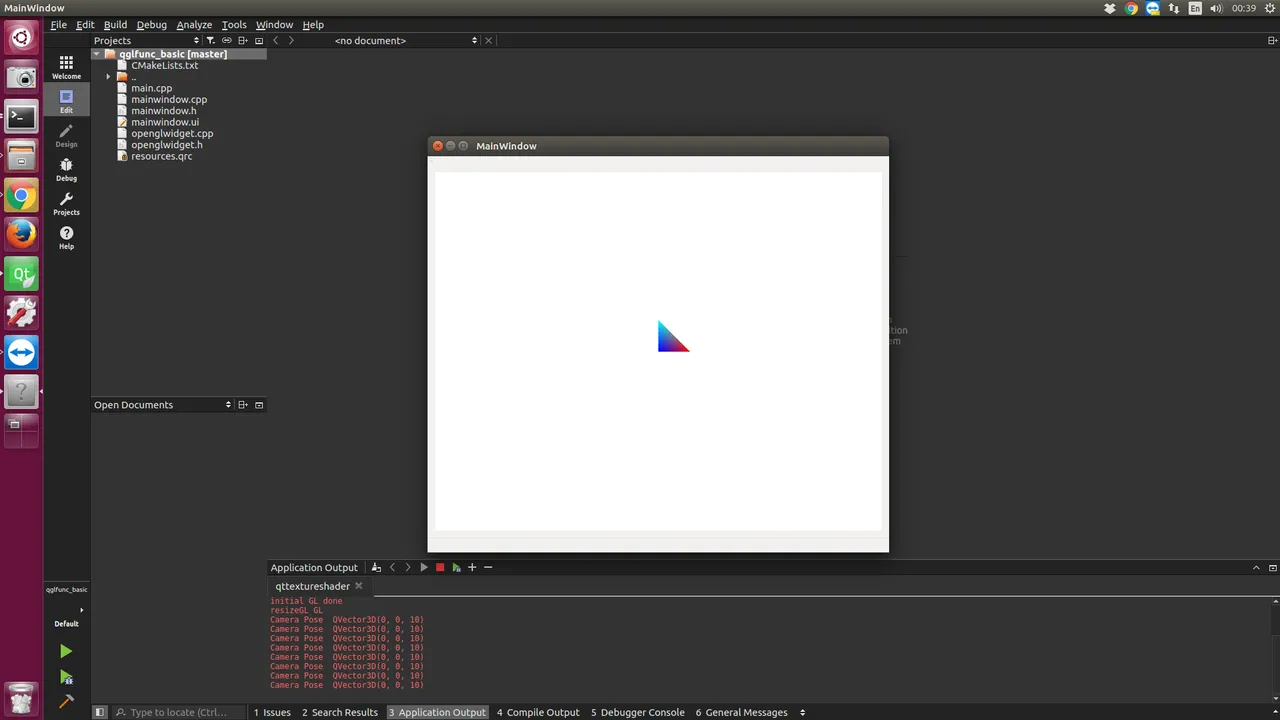Open the Window menu
Screen dimensions: 1280x720
click(x=274, y=24)
